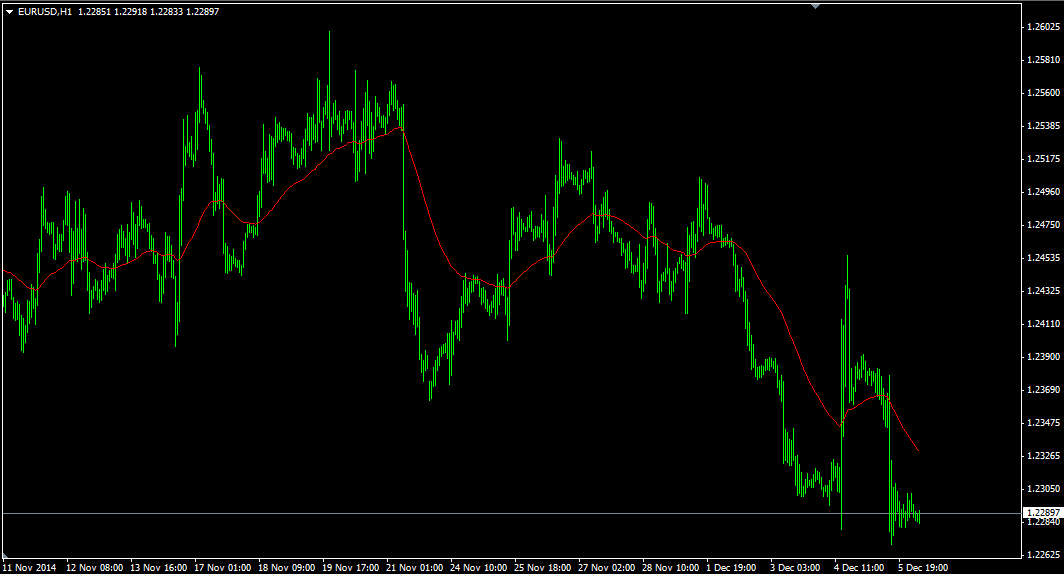Click the 4 Dec 11:00 time label
The width and height of the screenshot is (1064, 574).
(859, 567)
